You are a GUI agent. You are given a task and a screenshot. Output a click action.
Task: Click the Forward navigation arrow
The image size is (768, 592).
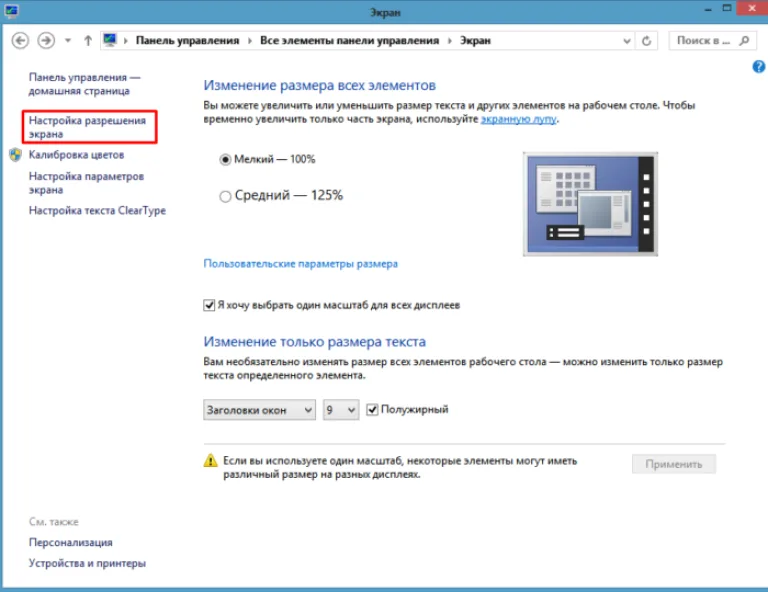tap(47, 41)
